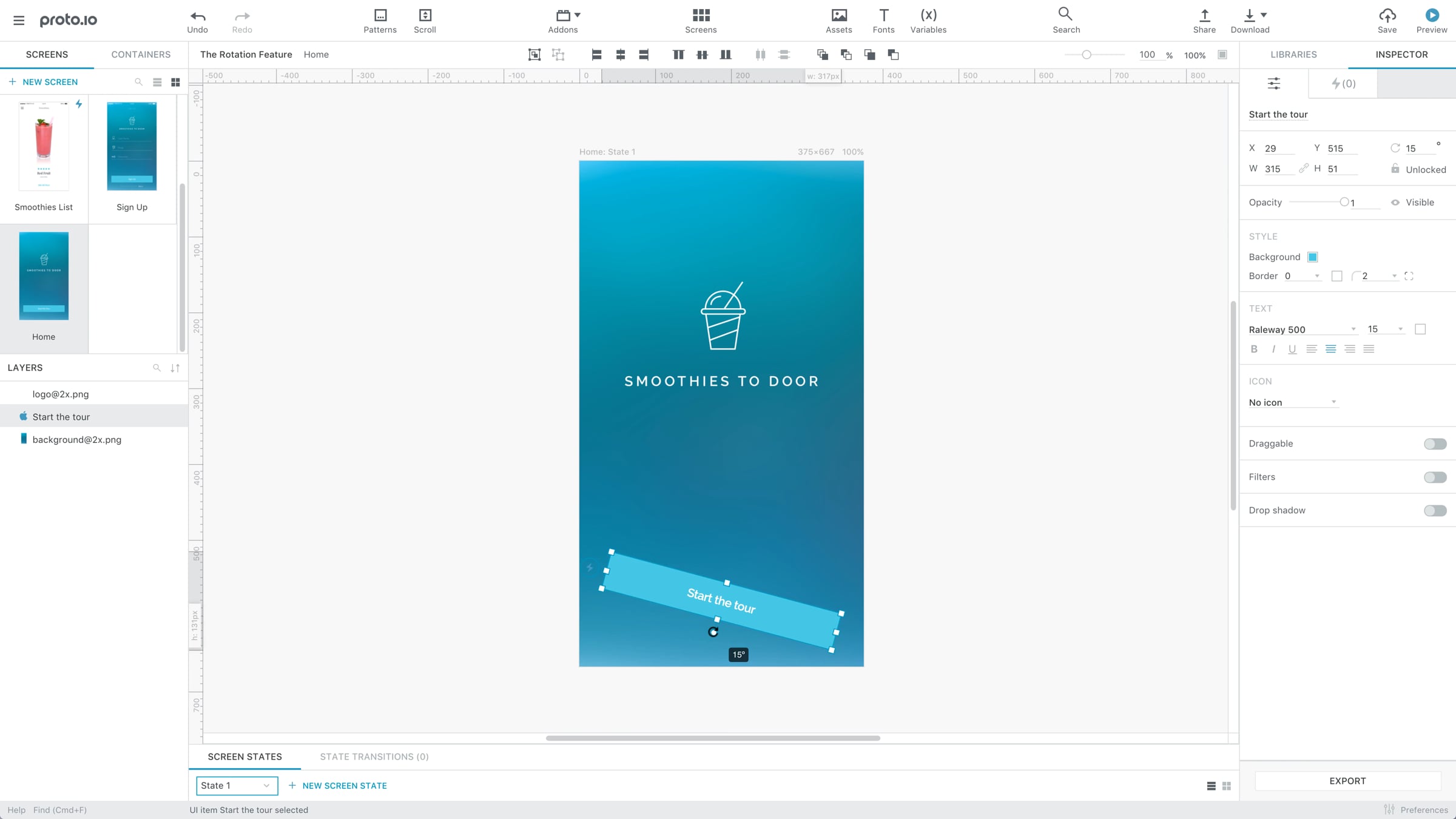Viewport: 1456px width, 819px height.
Task: Open the Raleway 500 font dropdown
Action: tap(1302, 329)
